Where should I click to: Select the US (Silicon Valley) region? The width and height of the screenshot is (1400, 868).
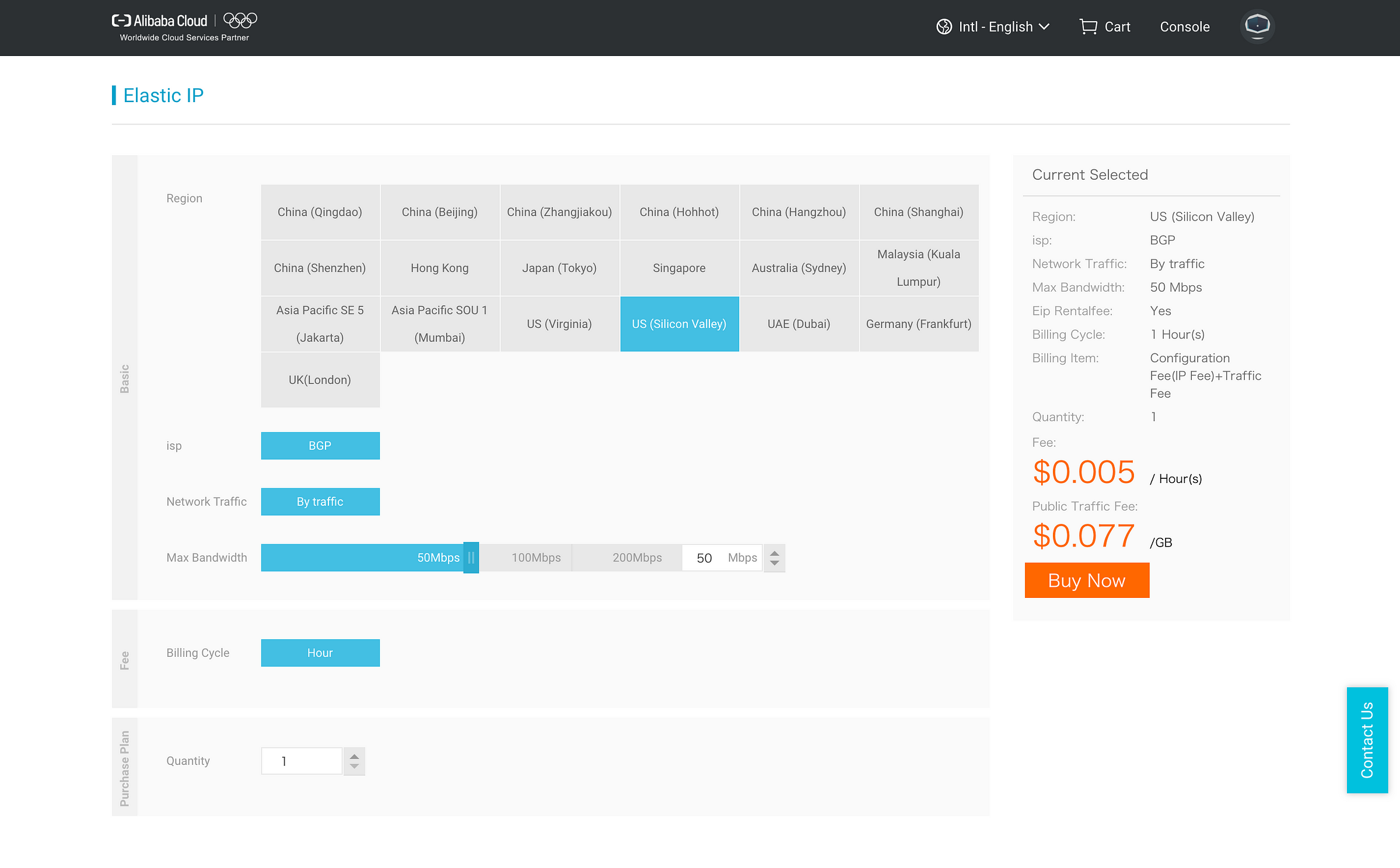point(679,324)
